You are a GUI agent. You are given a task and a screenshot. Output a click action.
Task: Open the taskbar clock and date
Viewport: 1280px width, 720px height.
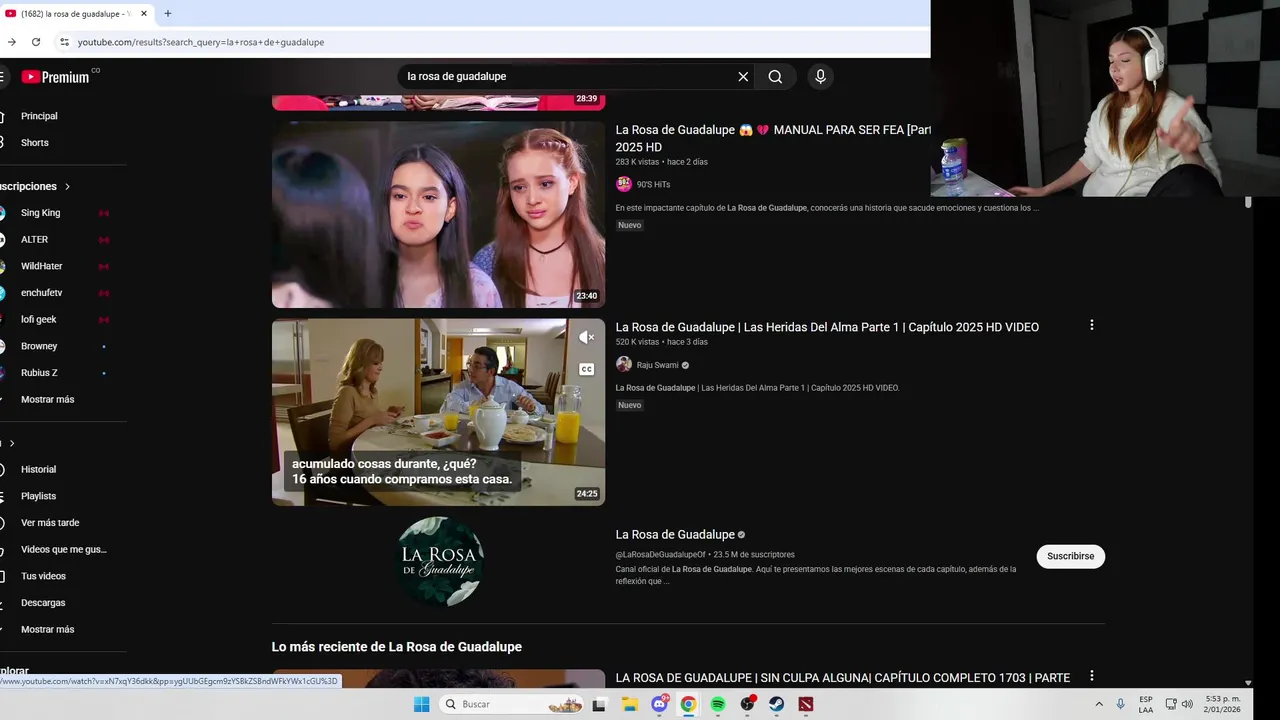(1223, 704)
